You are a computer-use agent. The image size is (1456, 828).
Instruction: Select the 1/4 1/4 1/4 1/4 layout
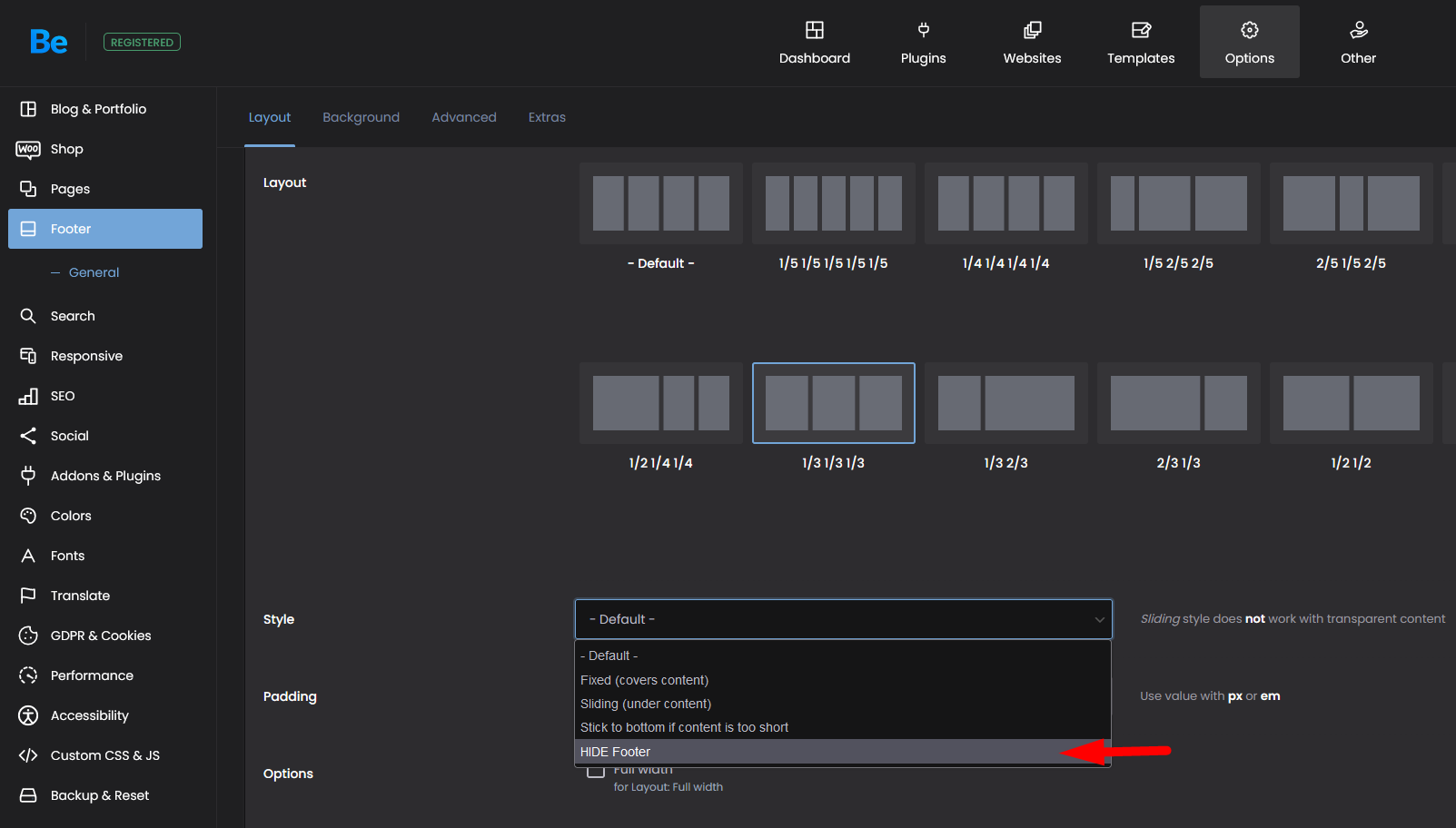pyautogui.click(x=1006, y=203)
